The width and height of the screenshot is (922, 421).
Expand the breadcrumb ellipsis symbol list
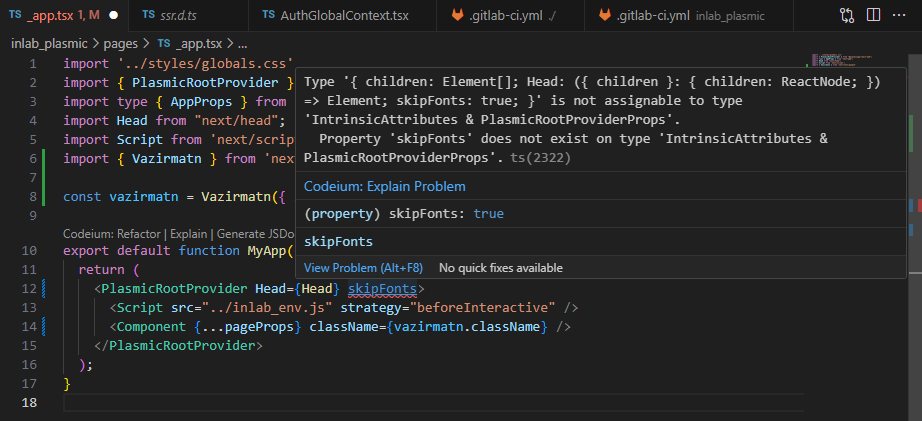(x=242, y=44)
